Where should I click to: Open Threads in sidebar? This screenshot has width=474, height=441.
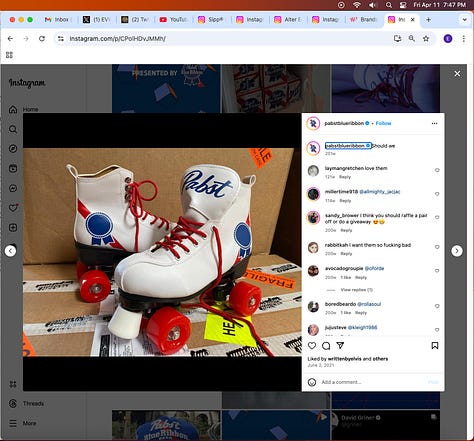[27, 403]
